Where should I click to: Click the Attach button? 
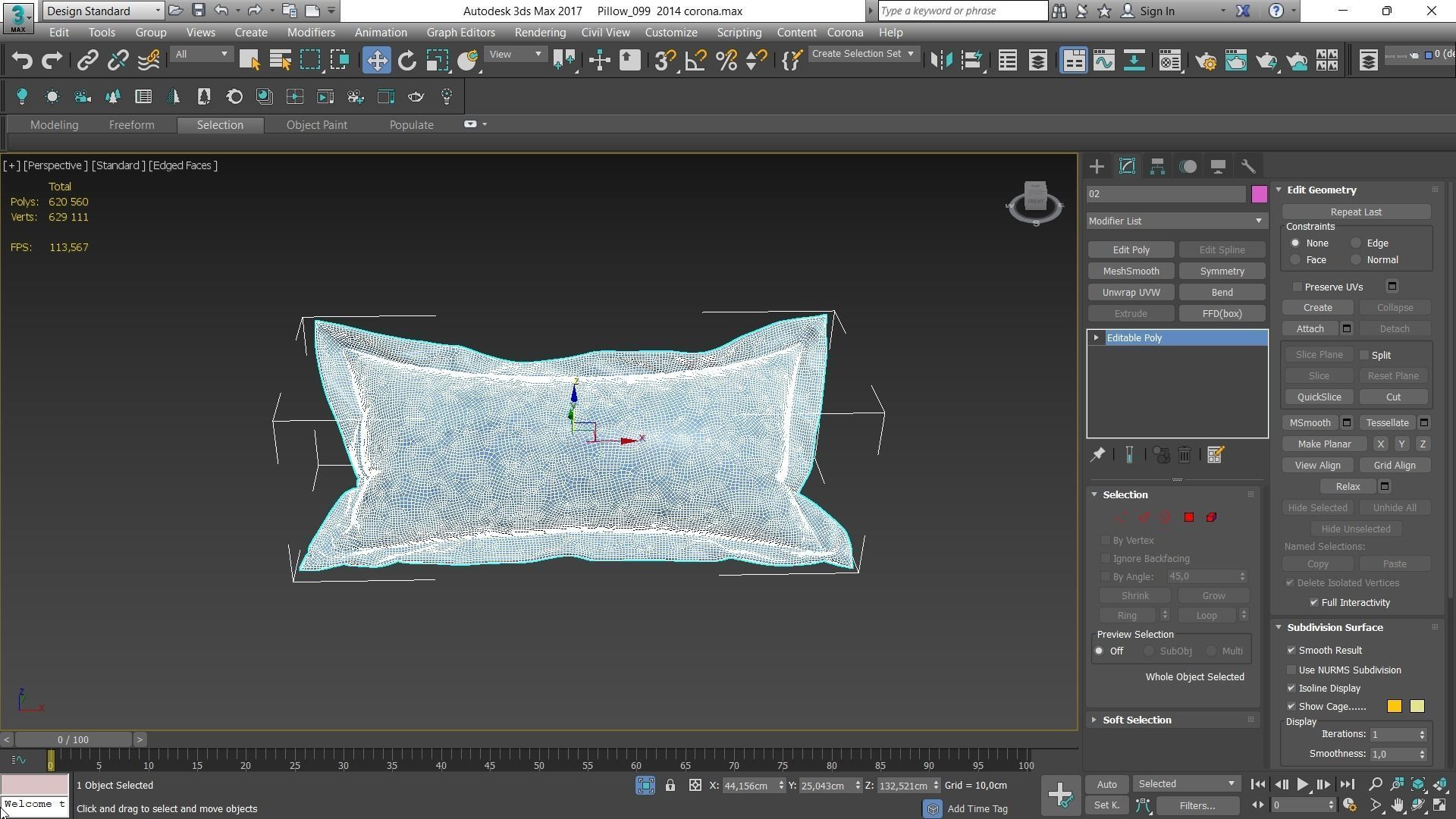1310,329
